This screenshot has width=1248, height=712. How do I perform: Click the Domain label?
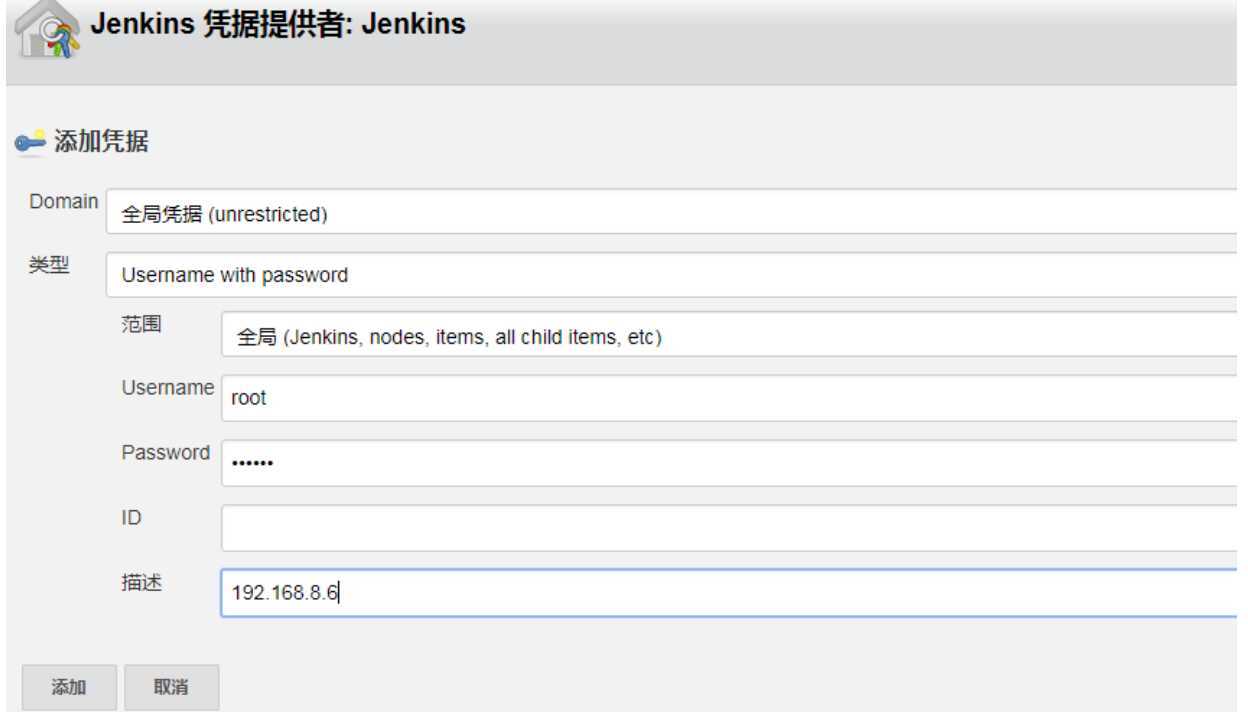(64, 201)
